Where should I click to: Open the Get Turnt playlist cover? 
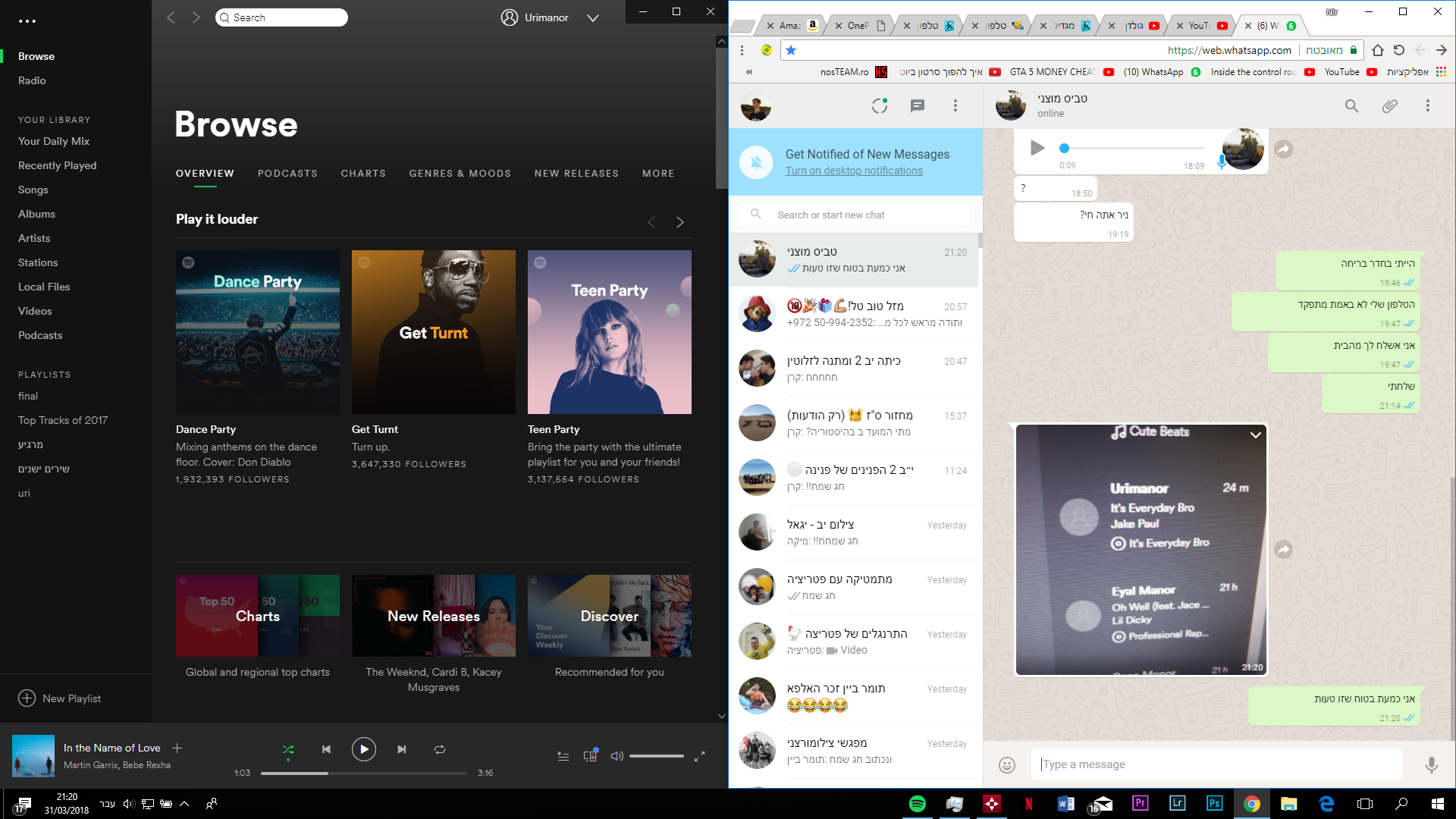click(434, 332)
